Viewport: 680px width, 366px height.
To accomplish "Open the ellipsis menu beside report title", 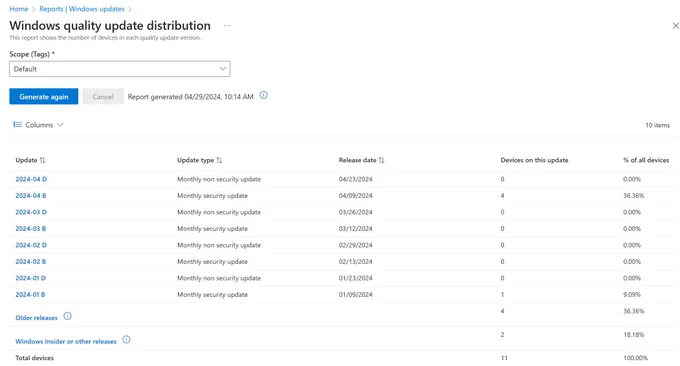I will pyautogui.click(x=227, y=26).
